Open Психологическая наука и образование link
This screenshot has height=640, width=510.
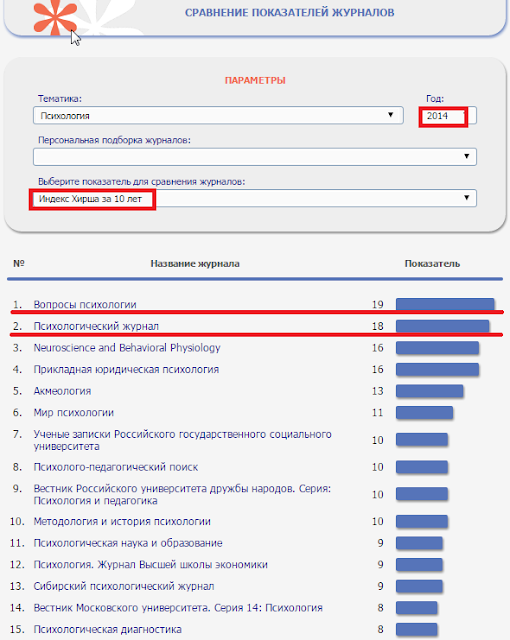tap(128, 543)
